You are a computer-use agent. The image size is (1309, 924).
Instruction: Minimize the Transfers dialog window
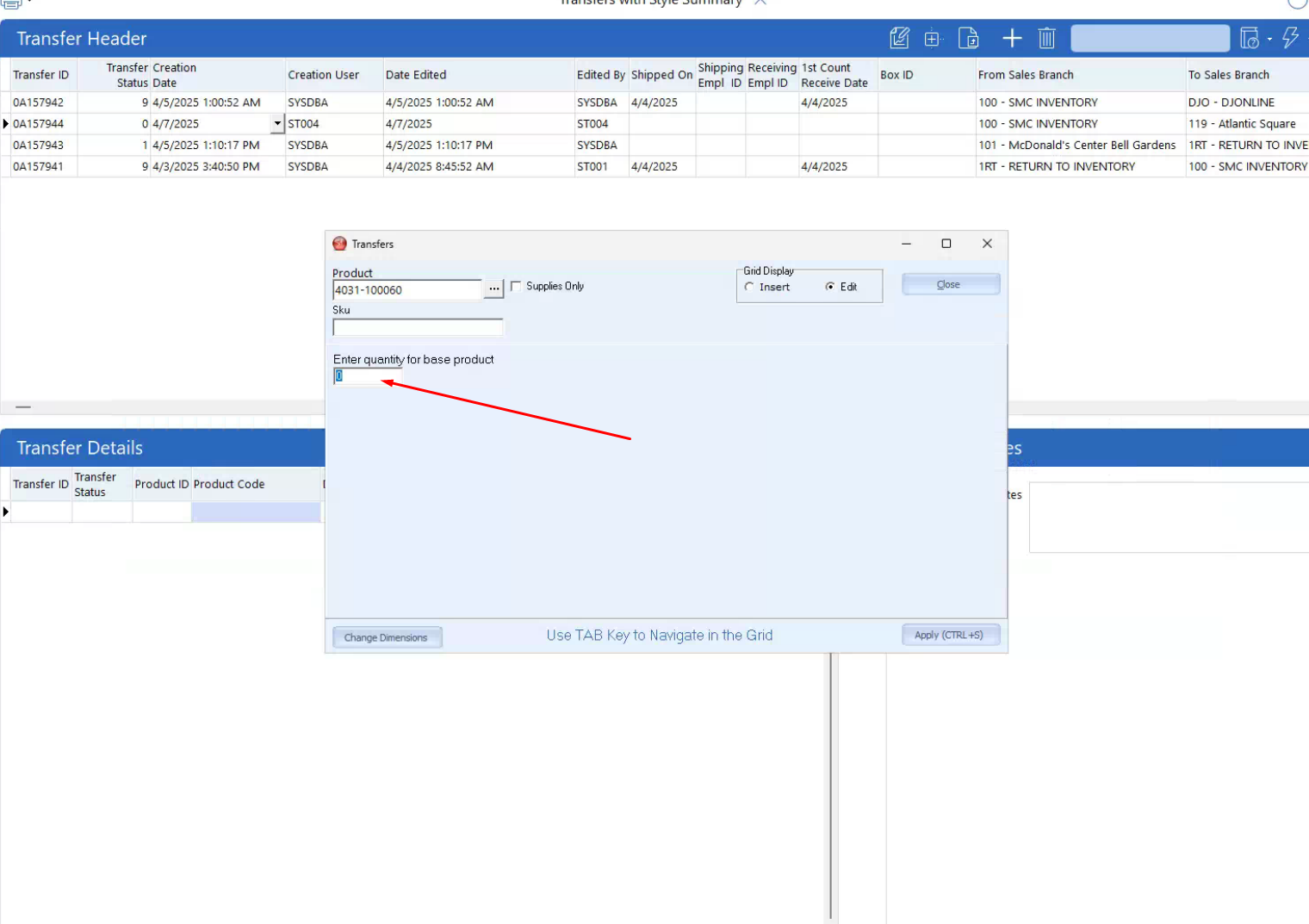[x=906, y=244]
